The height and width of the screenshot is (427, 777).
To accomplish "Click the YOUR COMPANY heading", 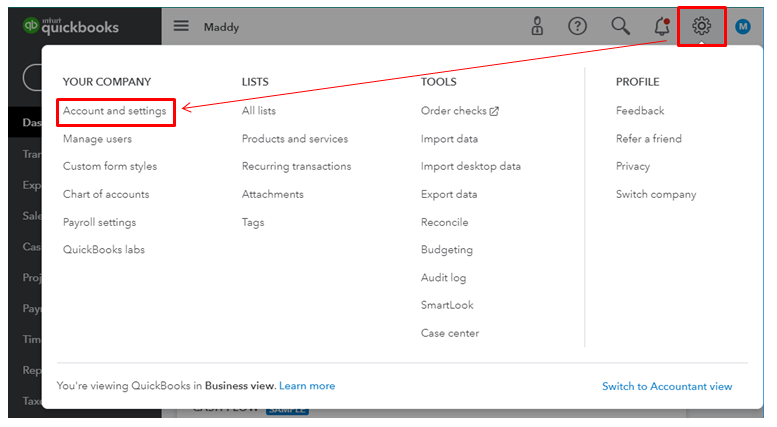I will pos(107,82).
